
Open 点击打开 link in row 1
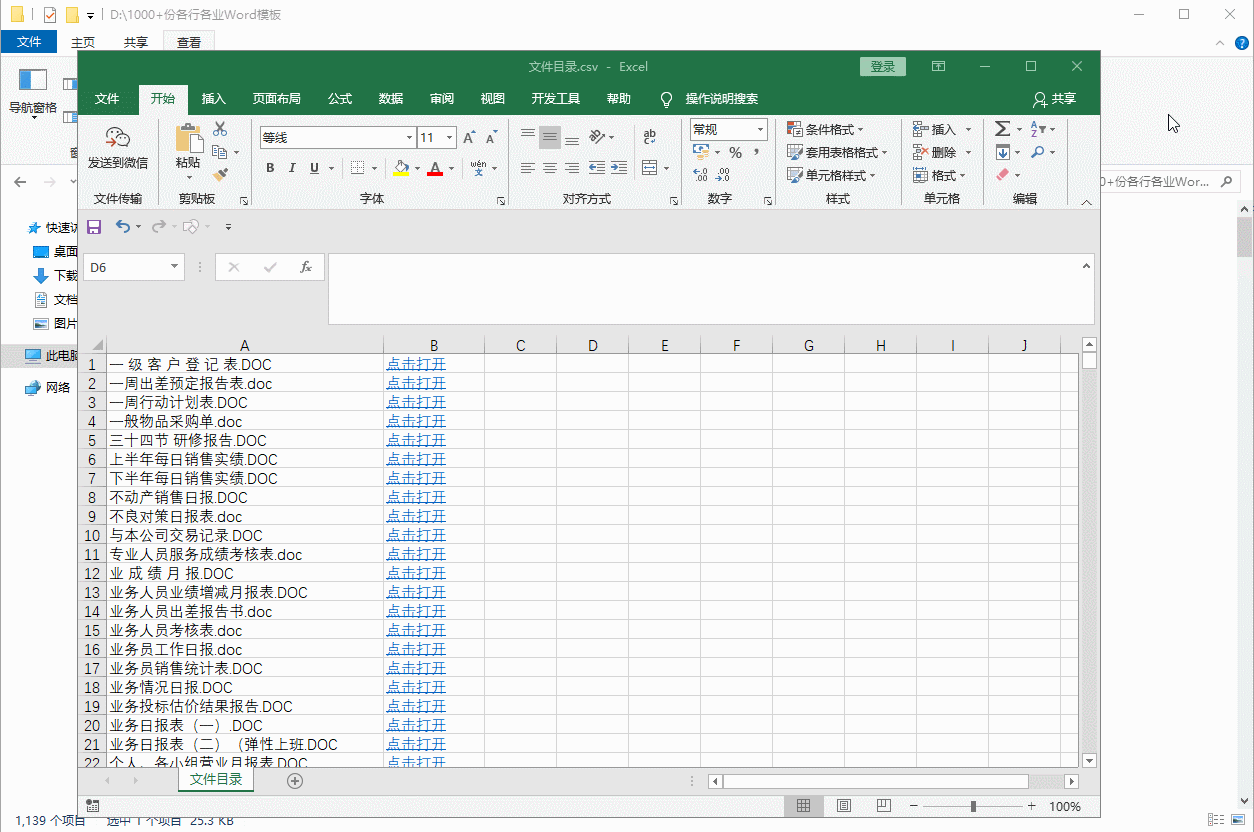coord(416,364)
